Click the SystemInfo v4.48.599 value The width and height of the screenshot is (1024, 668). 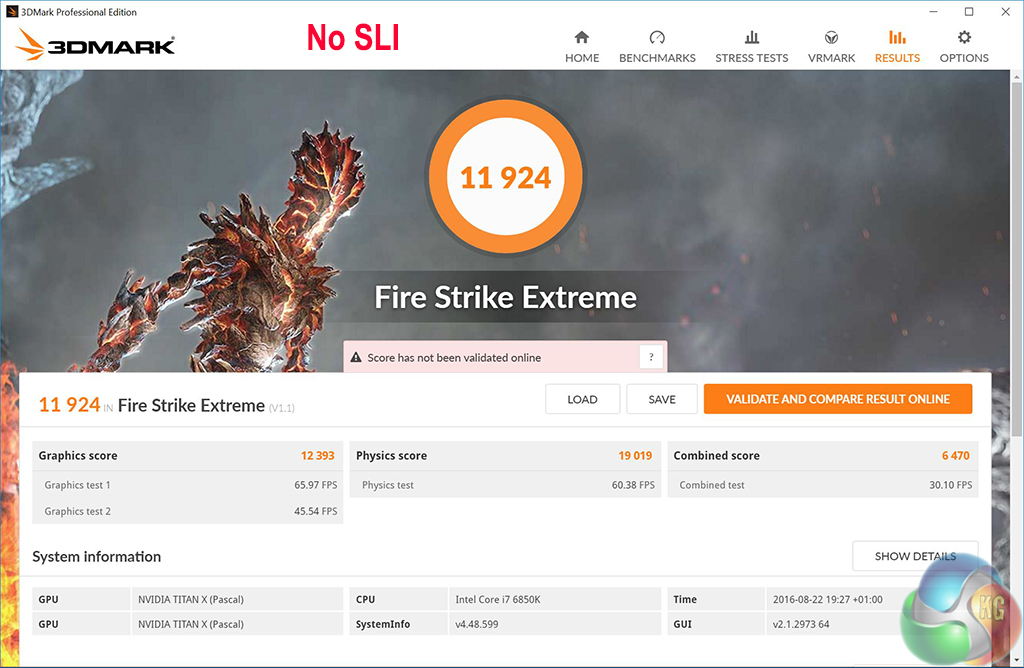[x=477, y=624]
